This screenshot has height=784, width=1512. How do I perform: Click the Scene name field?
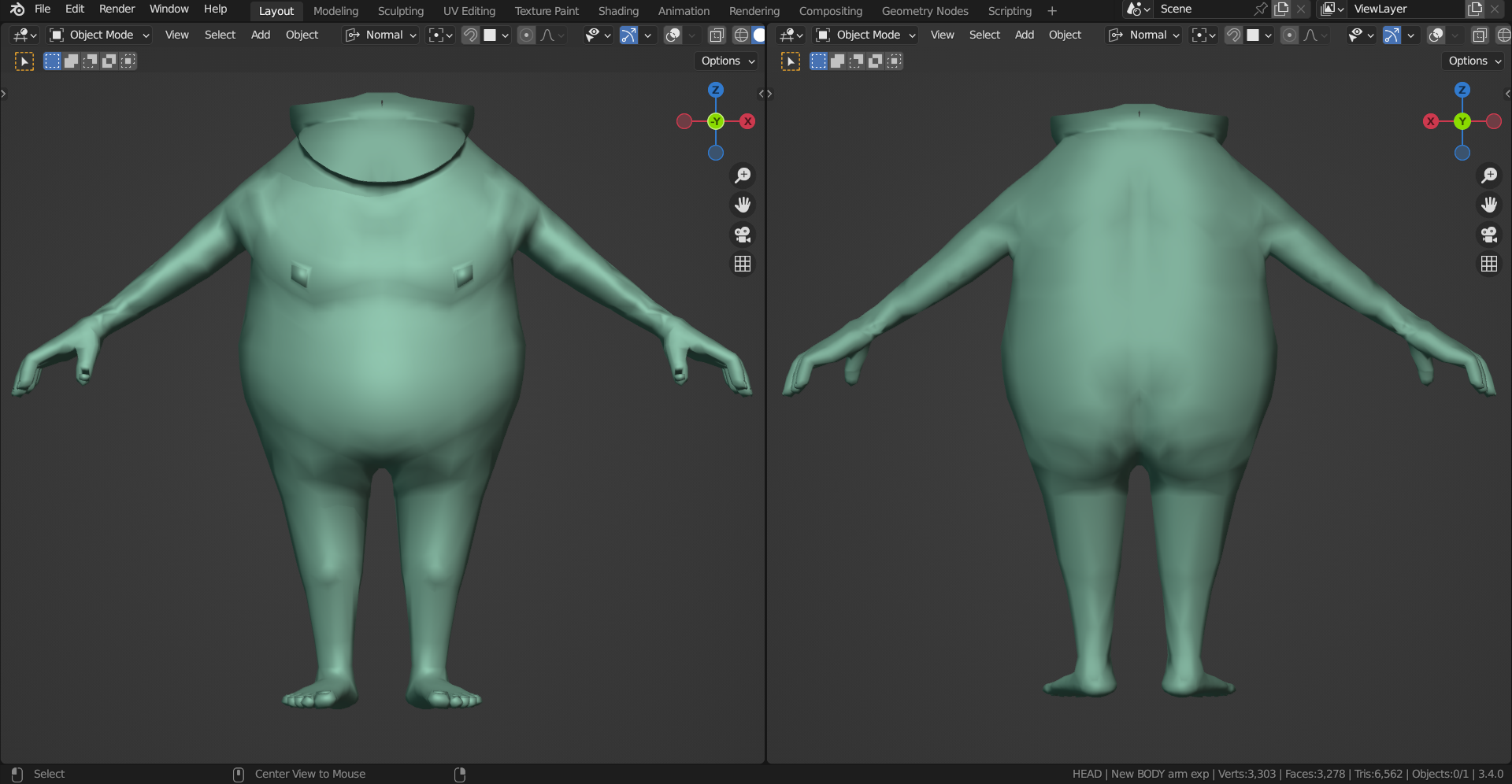coord(1203,9)
